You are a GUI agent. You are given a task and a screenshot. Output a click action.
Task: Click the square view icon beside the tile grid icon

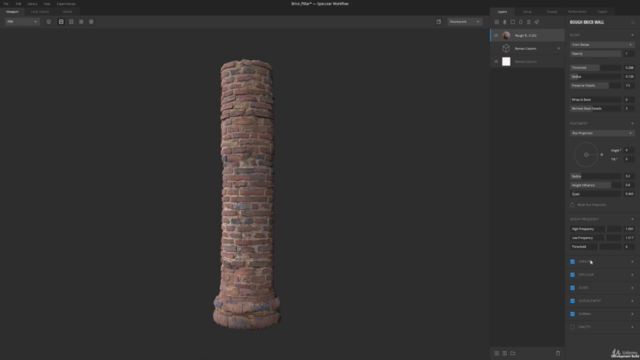(81, 22)
